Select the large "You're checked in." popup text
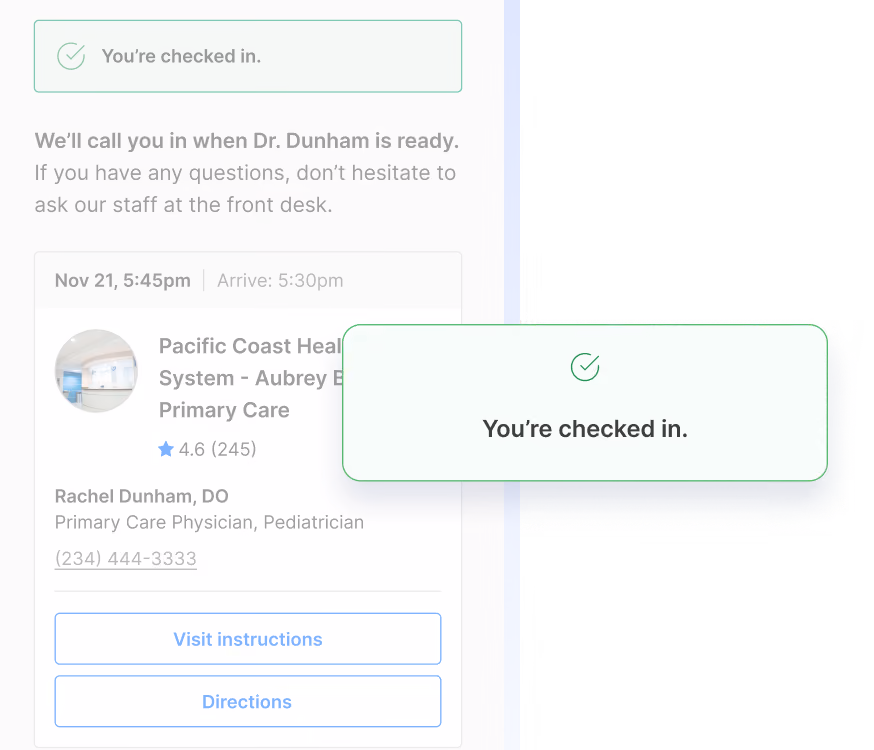This screenshot has width=874, height=750. (x=585, y=428)
